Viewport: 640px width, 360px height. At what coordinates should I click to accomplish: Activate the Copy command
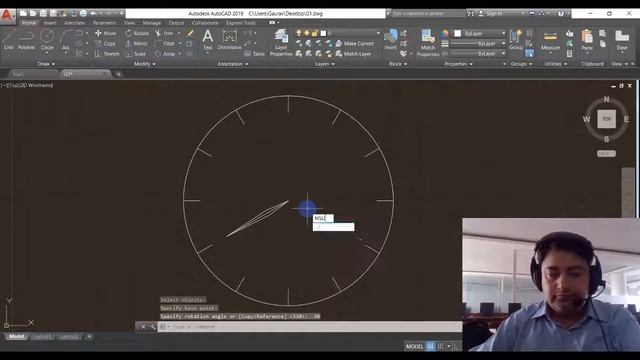tap(105, 43)
